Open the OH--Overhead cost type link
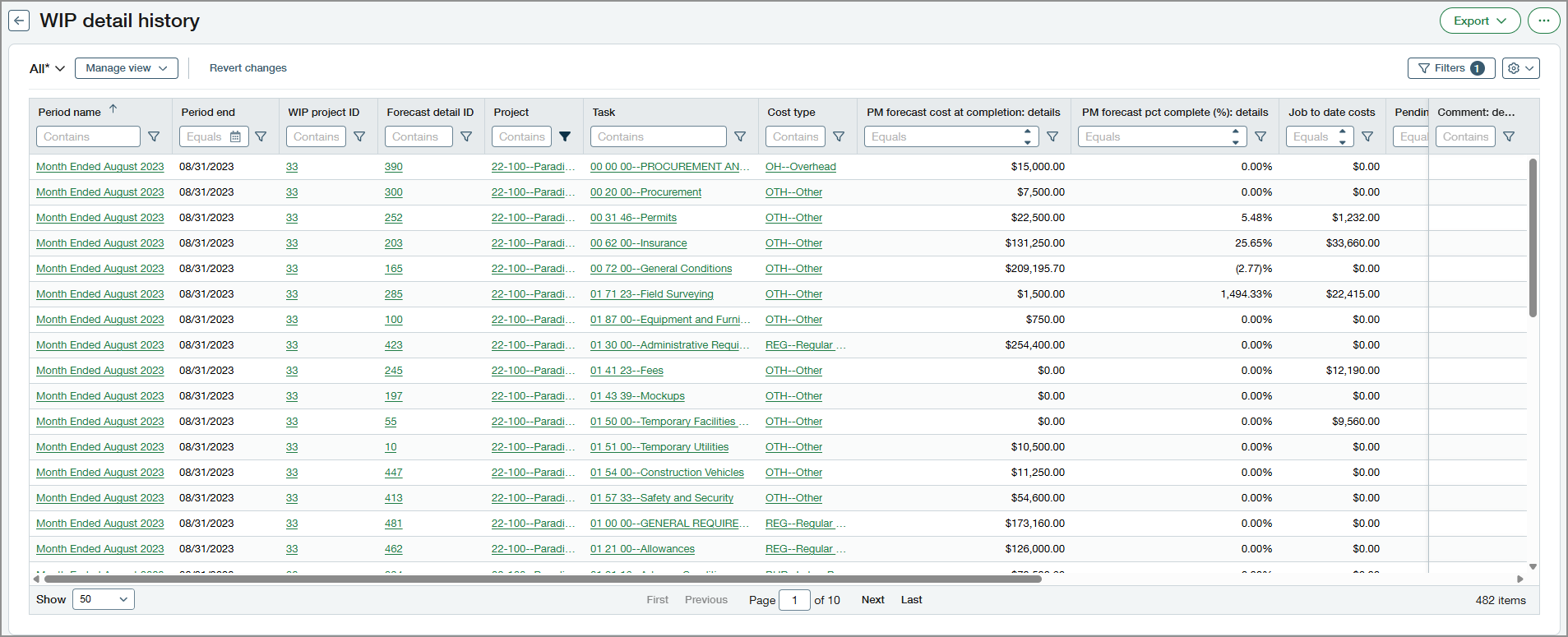Screen dimensions: 1568x637 (x=801, y=167)
